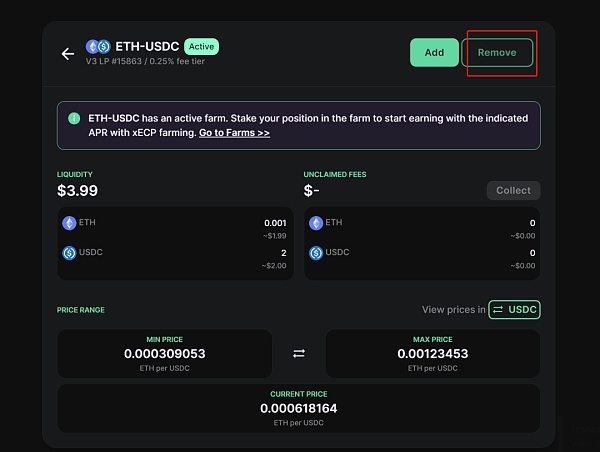Collect unclaimed fees with Collect button

pyautogui.click(x=513, y=191)
